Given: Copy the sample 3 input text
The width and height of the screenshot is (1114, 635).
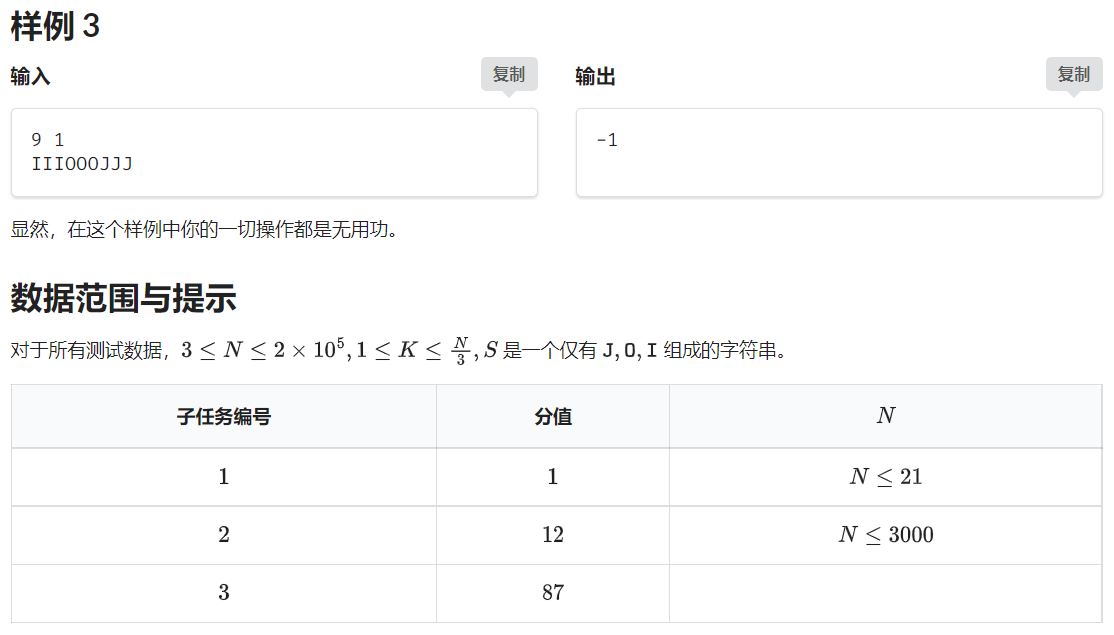Looking at the screenshot, I should pos(508,75).
